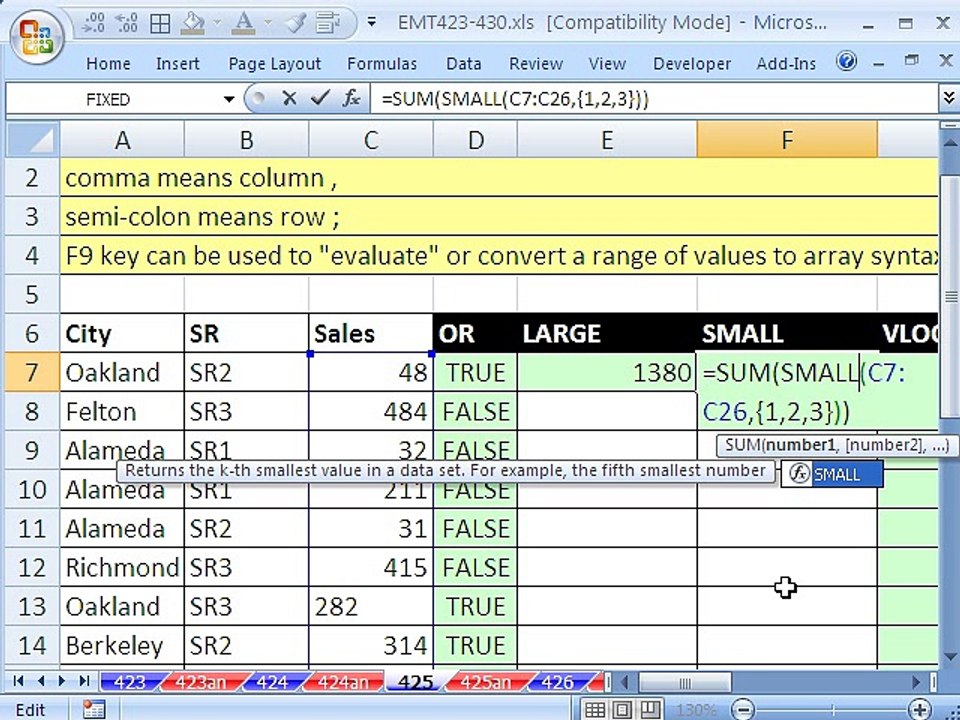Switch to sheet tab 423
The height and width of the screenshot is (720, 960).
point(130,682)
